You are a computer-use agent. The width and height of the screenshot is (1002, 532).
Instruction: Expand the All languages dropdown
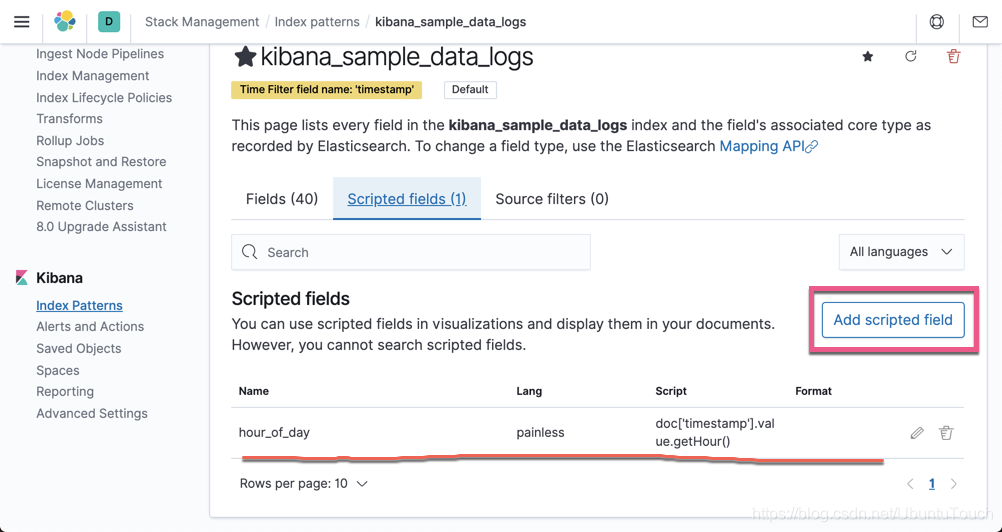901,252
